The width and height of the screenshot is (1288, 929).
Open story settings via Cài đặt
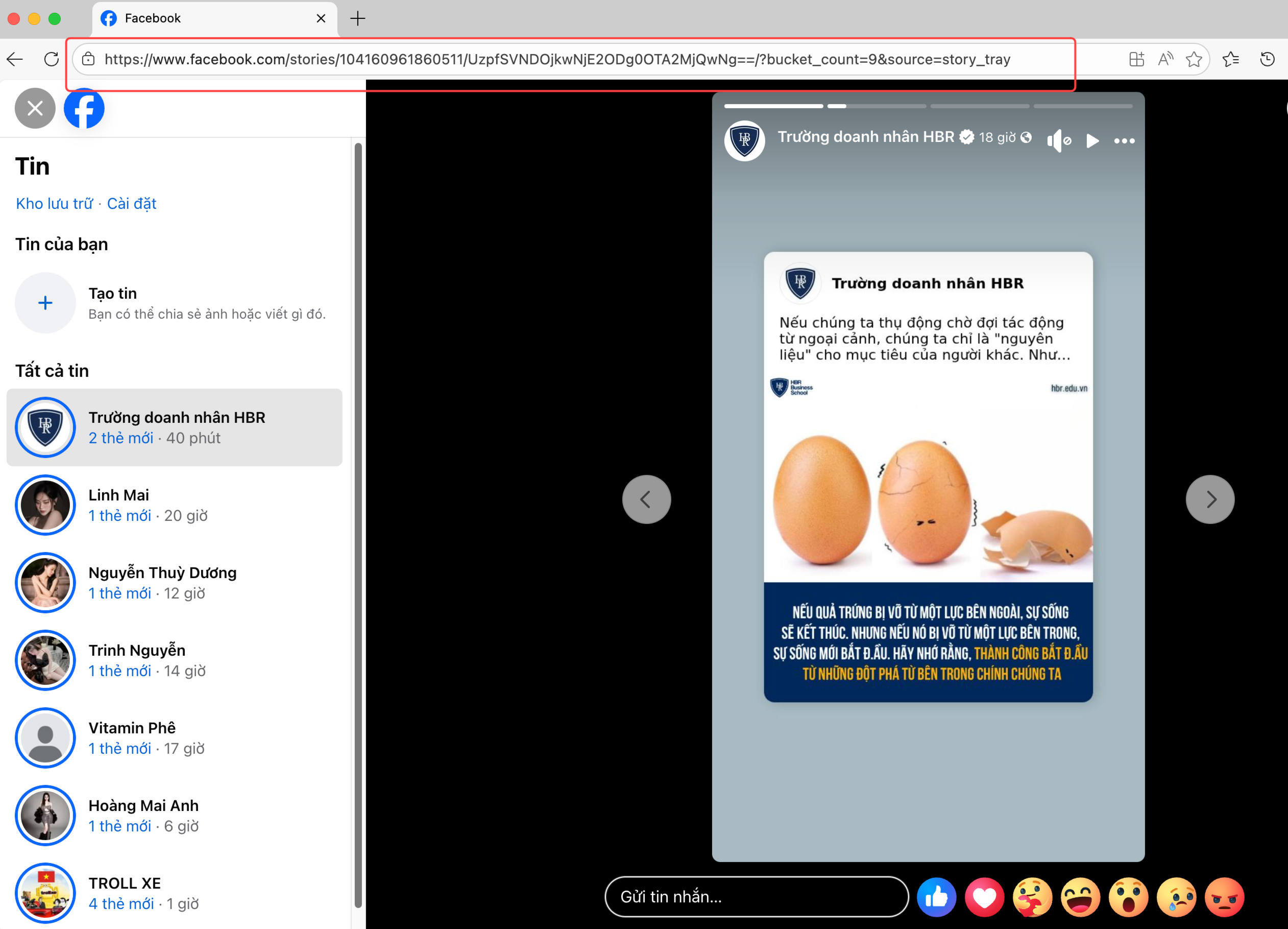click(132, 203)
